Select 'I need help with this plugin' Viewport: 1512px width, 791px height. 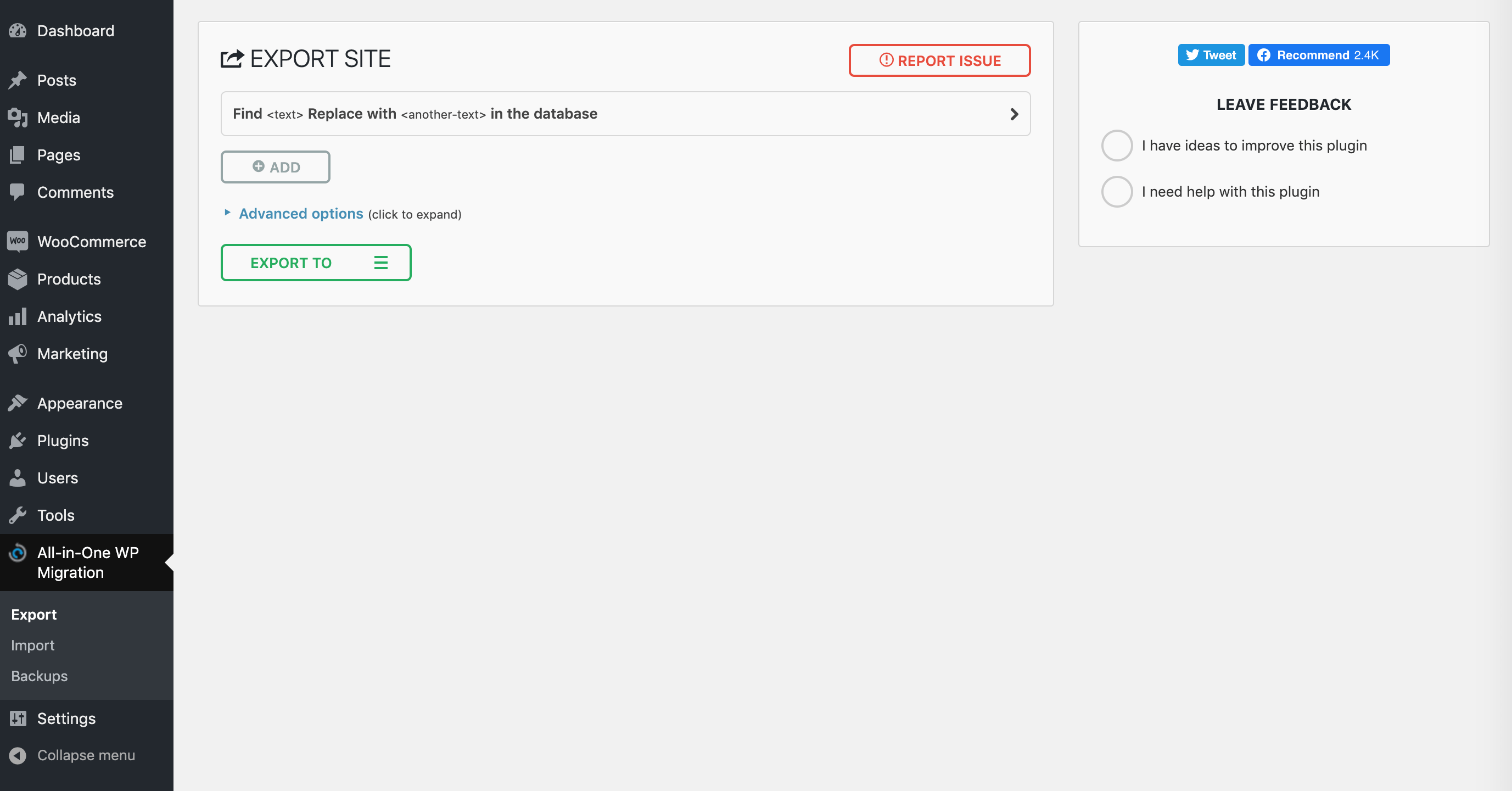click(1117, 192)
